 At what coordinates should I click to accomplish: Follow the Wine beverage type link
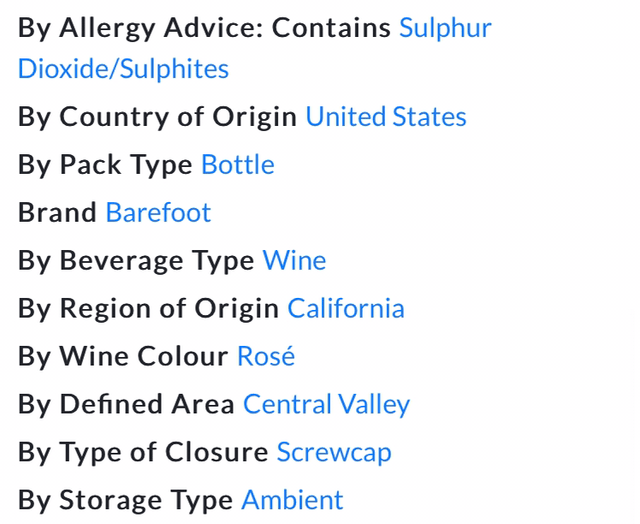tap(294, 261)
